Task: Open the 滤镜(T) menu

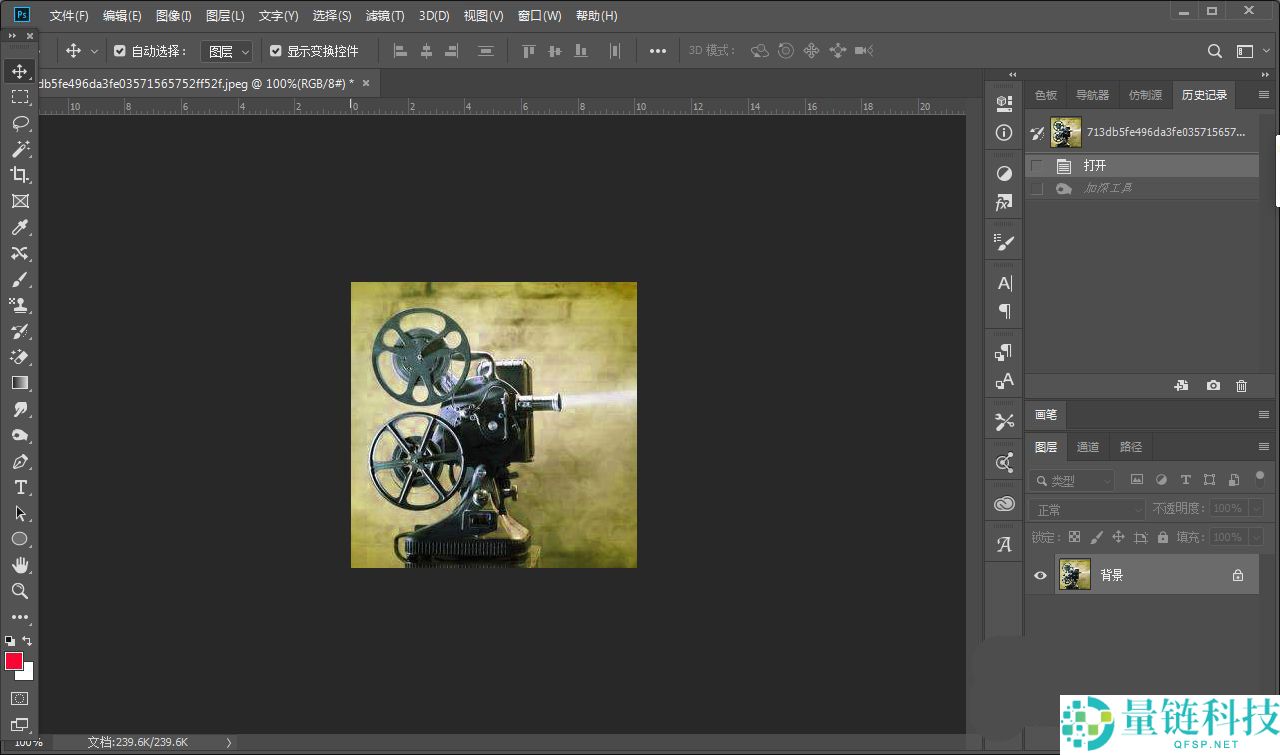Action: point(385,16)
